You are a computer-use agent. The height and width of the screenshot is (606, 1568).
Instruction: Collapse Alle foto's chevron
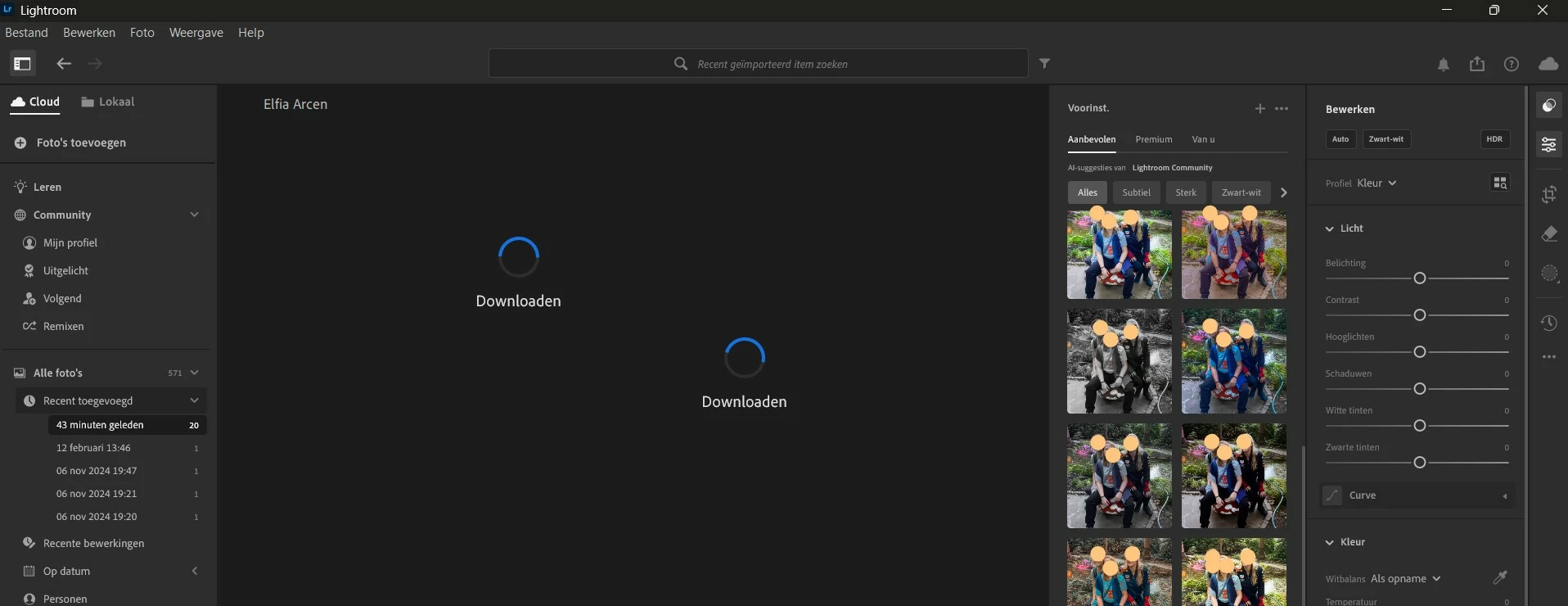[194, 373]
